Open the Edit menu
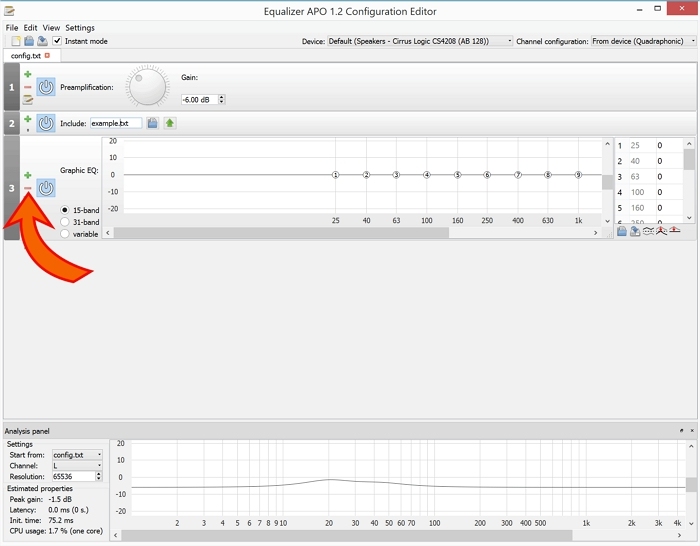Image resolution: width=700 pixels, height=546 pixels. click(x=30, y=28)
